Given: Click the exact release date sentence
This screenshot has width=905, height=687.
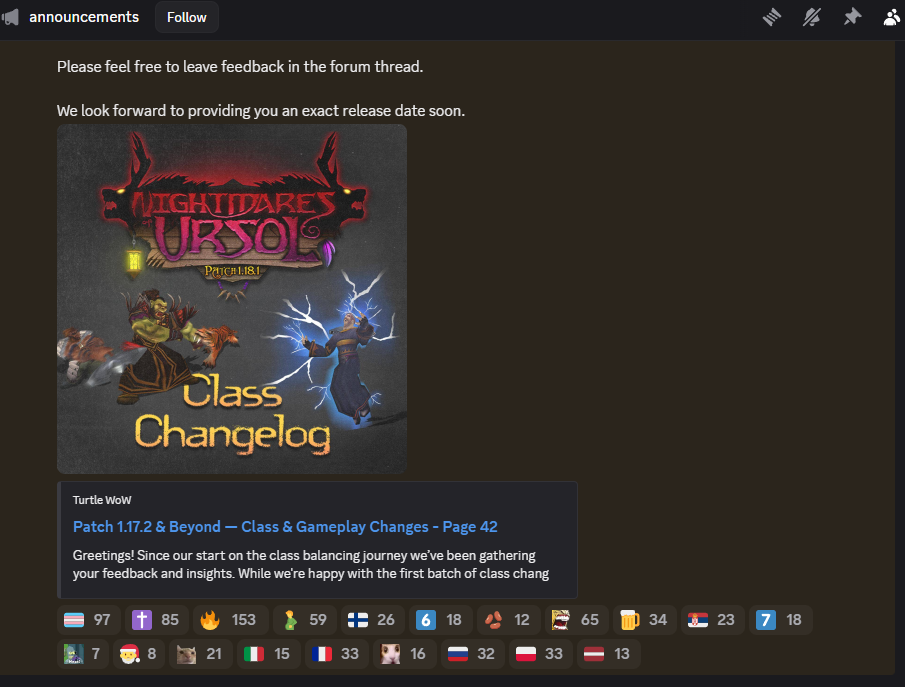Looking at the screenshot, I should pos(261,111).
